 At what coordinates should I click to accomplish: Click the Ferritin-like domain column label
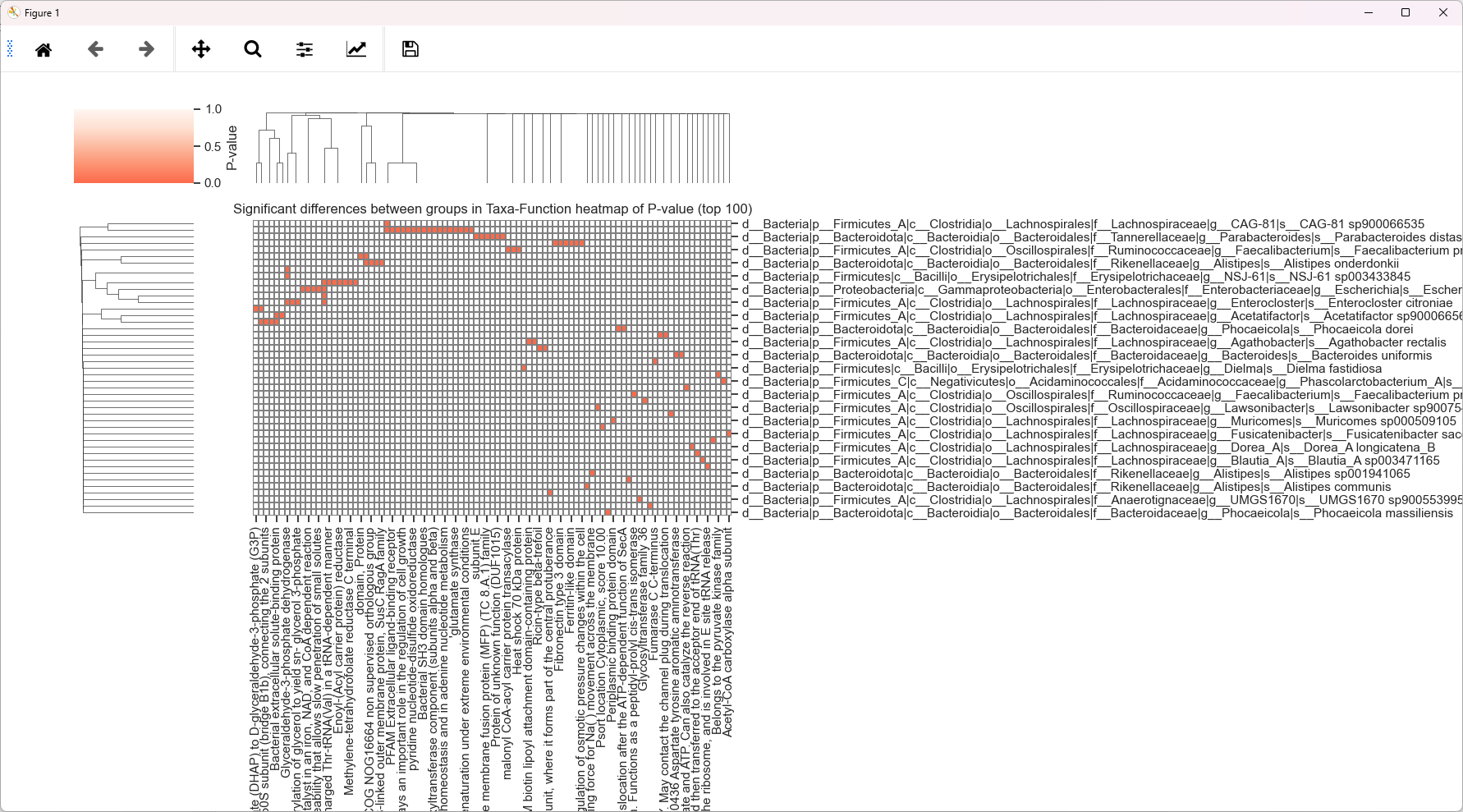[570, 580]
